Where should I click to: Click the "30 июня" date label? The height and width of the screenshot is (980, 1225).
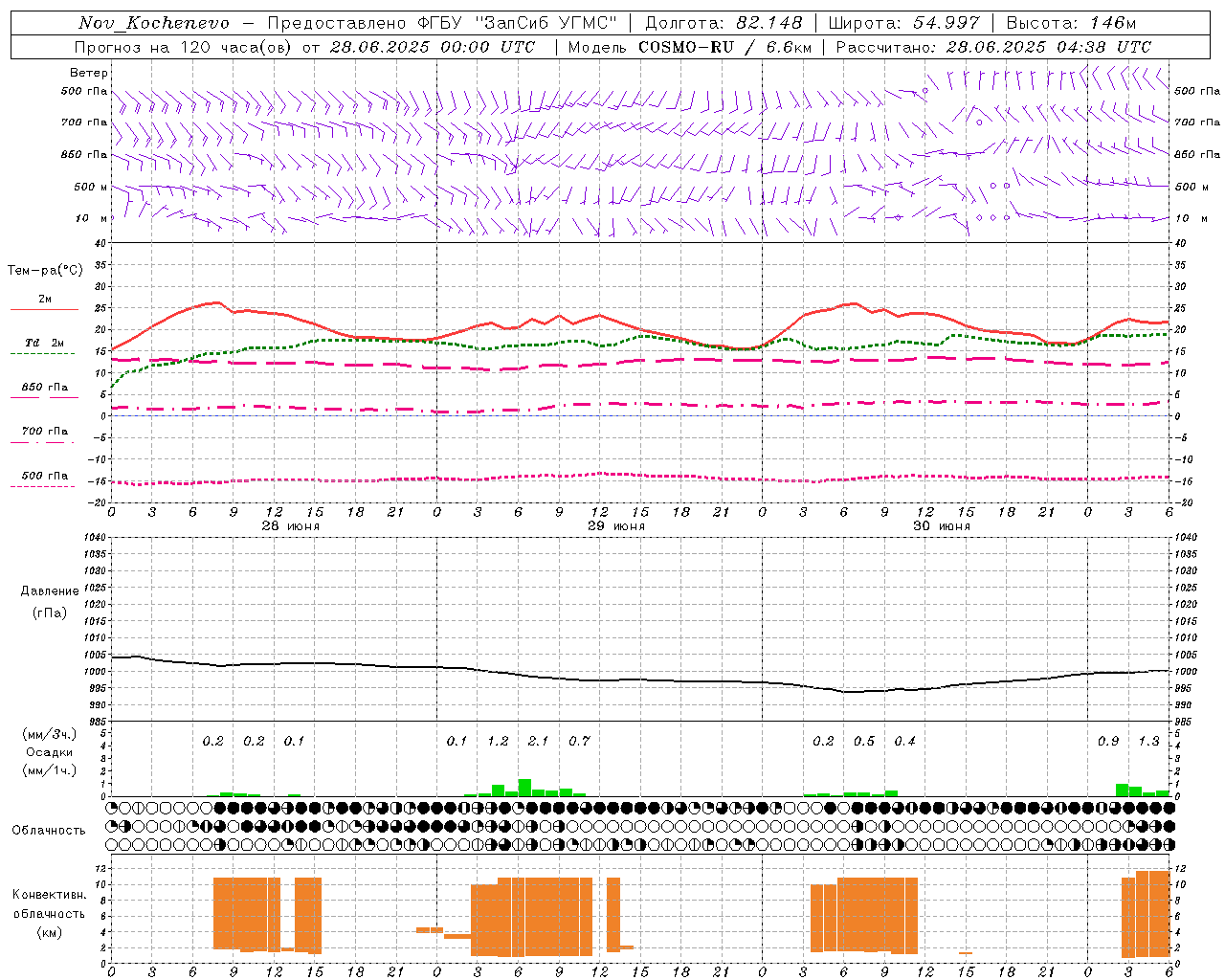click(942, 526)
